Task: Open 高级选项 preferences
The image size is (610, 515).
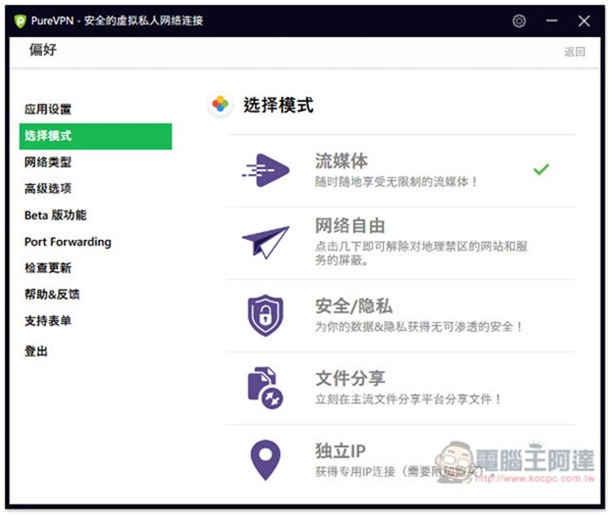Action: (x=48, y=188)
